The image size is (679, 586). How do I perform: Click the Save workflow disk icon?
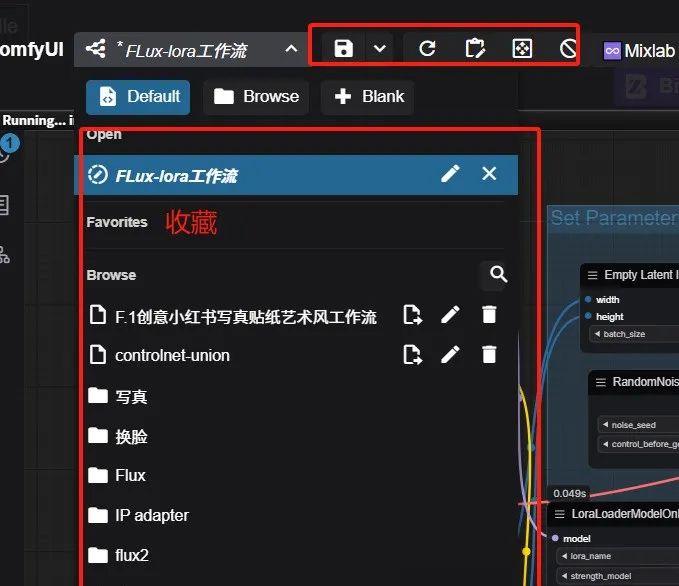coord(343,49)
